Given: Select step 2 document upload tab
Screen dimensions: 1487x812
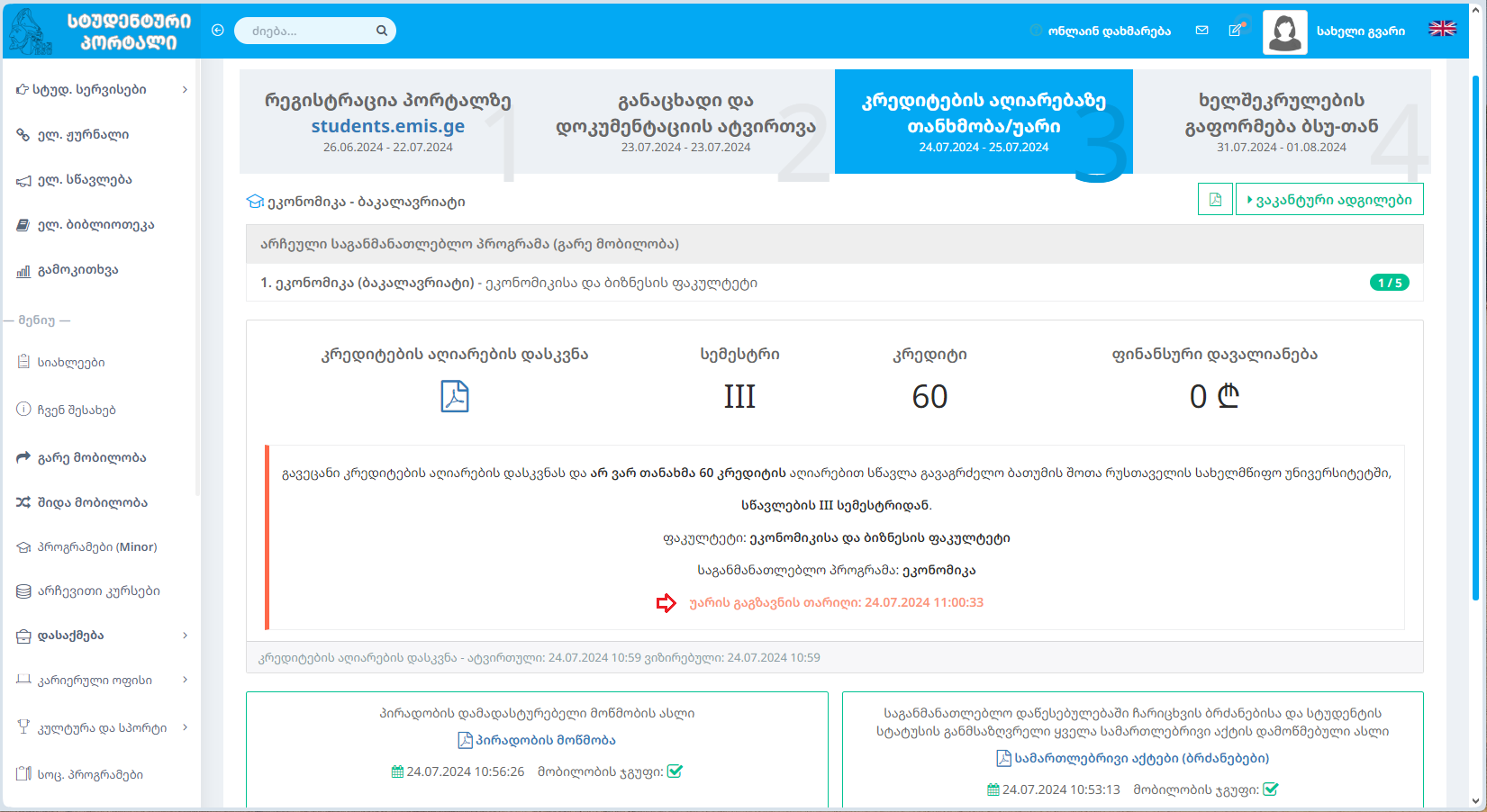Looking at the screenshot, I should click(686, 122).
